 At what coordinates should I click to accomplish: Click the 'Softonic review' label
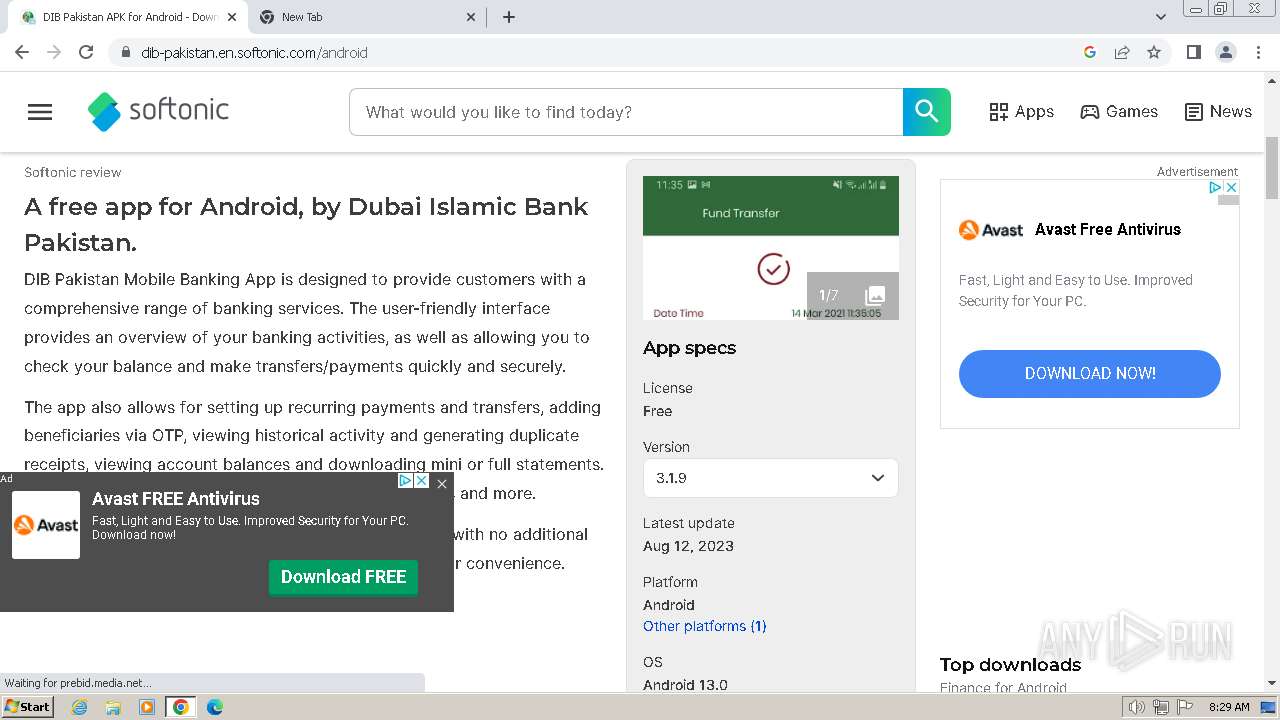coord(73,172)
